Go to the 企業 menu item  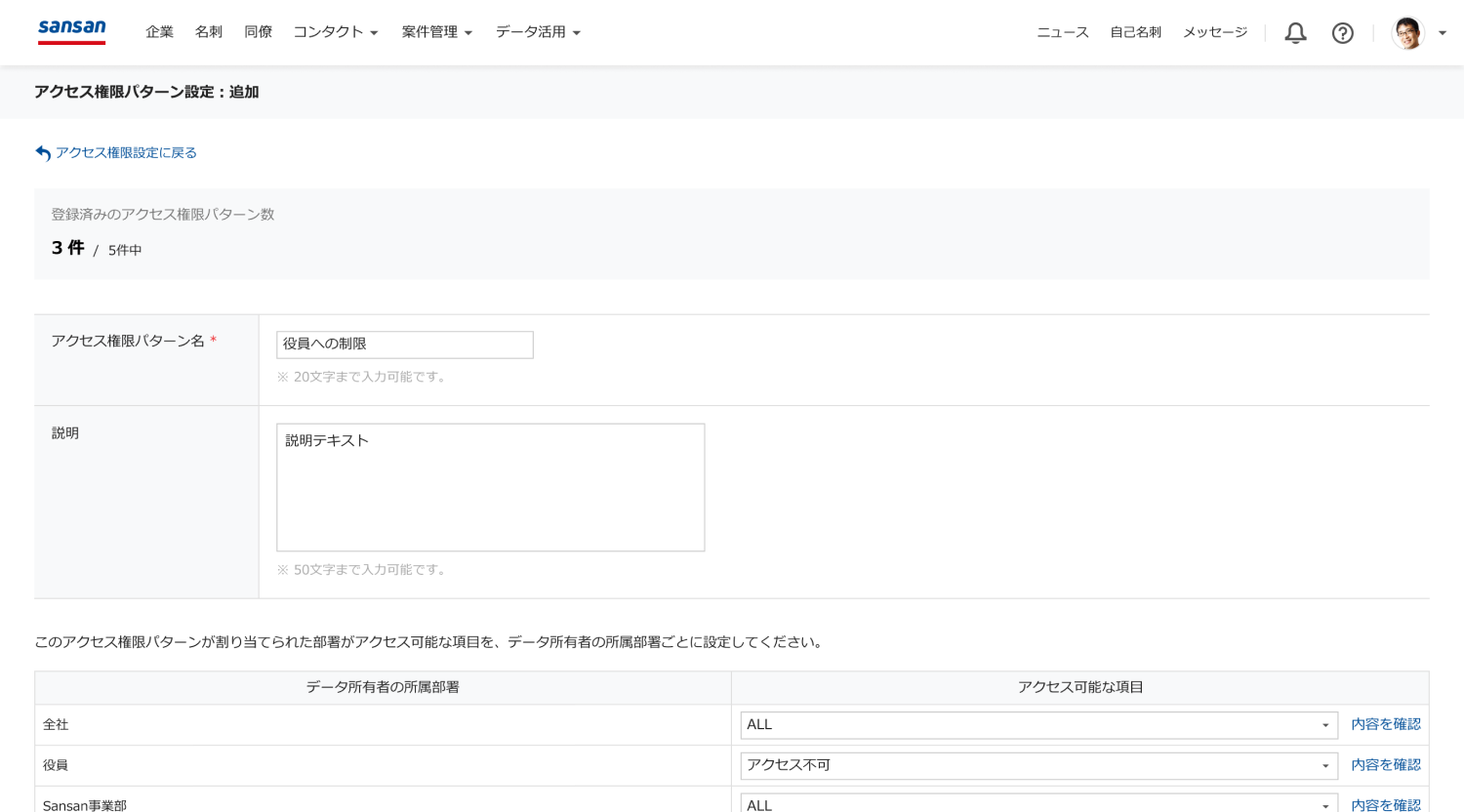pyautogui.click(x=159, y=32)
